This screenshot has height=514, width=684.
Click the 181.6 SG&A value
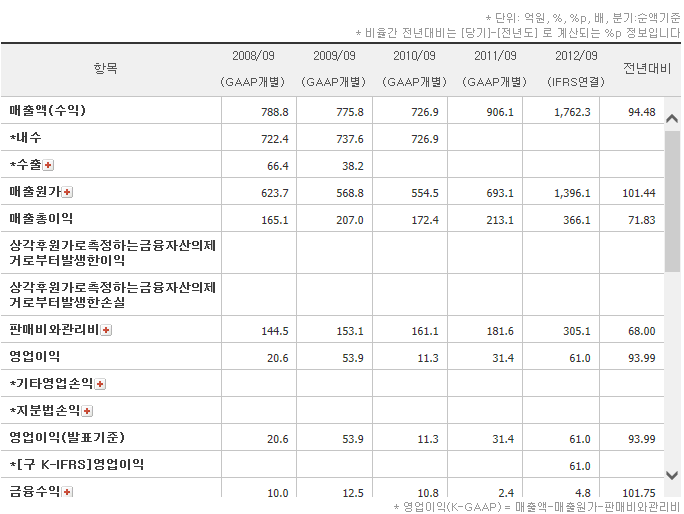[x=500, y=331]
